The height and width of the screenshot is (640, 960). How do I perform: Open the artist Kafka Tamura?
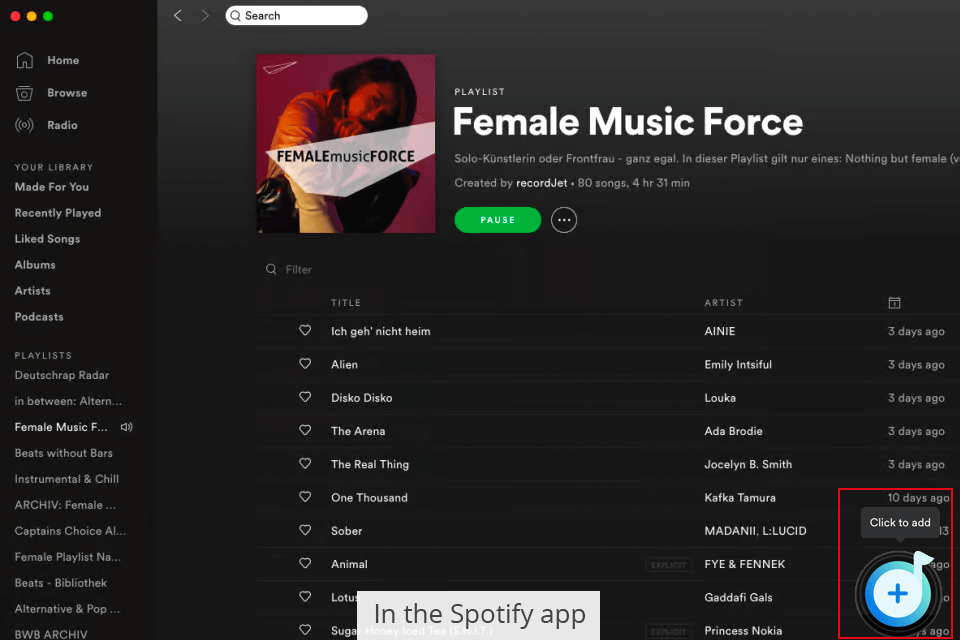[740, 498]
